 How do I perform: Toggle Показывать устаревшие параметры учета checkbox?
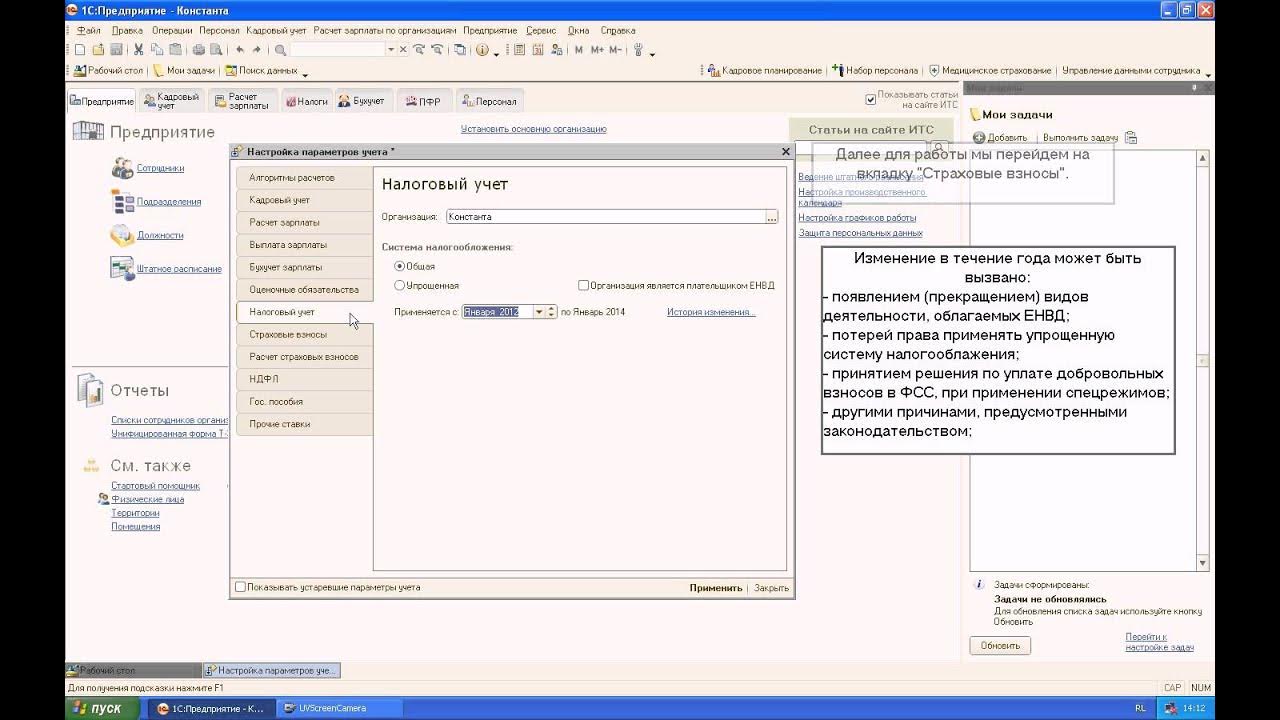[x=240, y=587]
